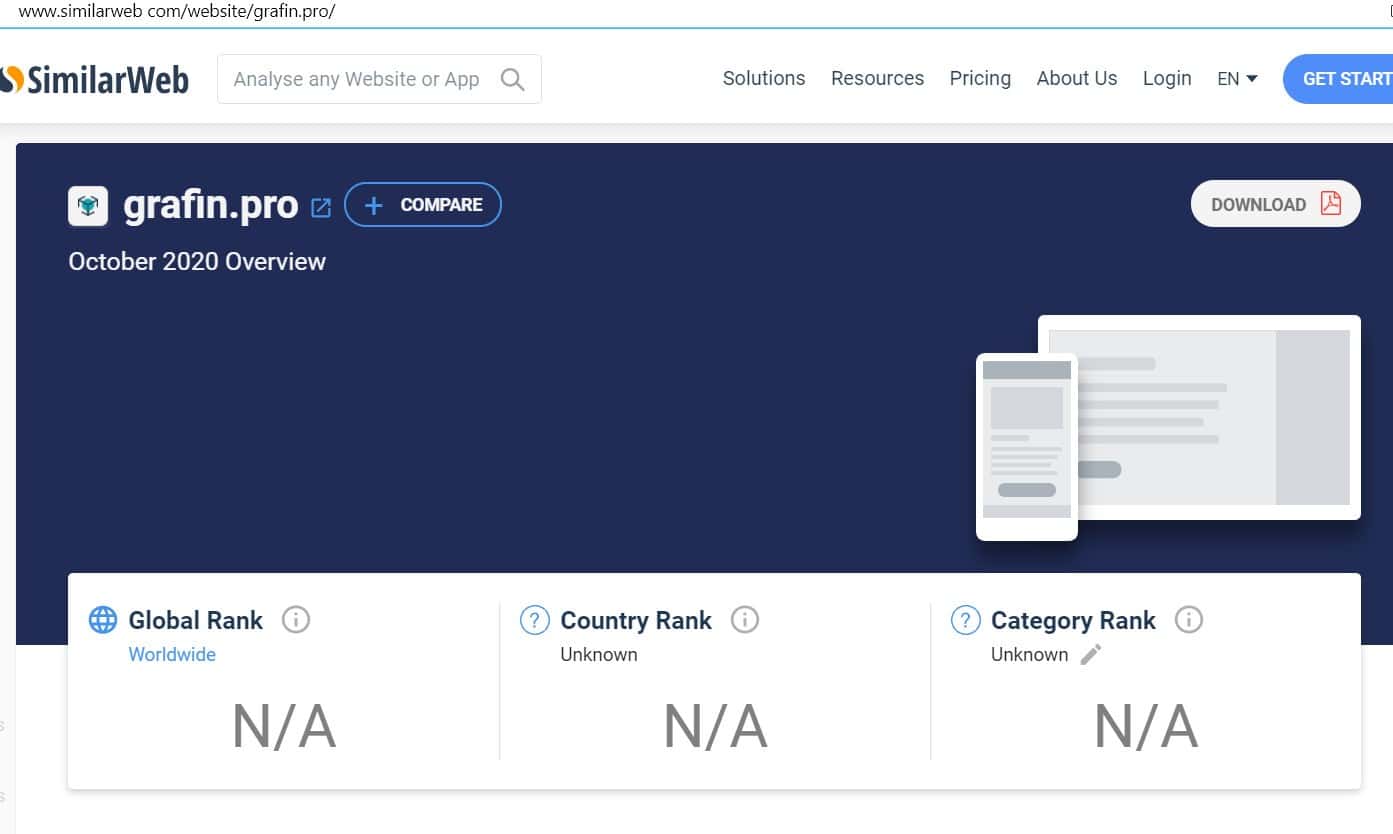This screenshot has width=1393, height=834.
Task: Click the grafin.pro site title
Action: 211,205
